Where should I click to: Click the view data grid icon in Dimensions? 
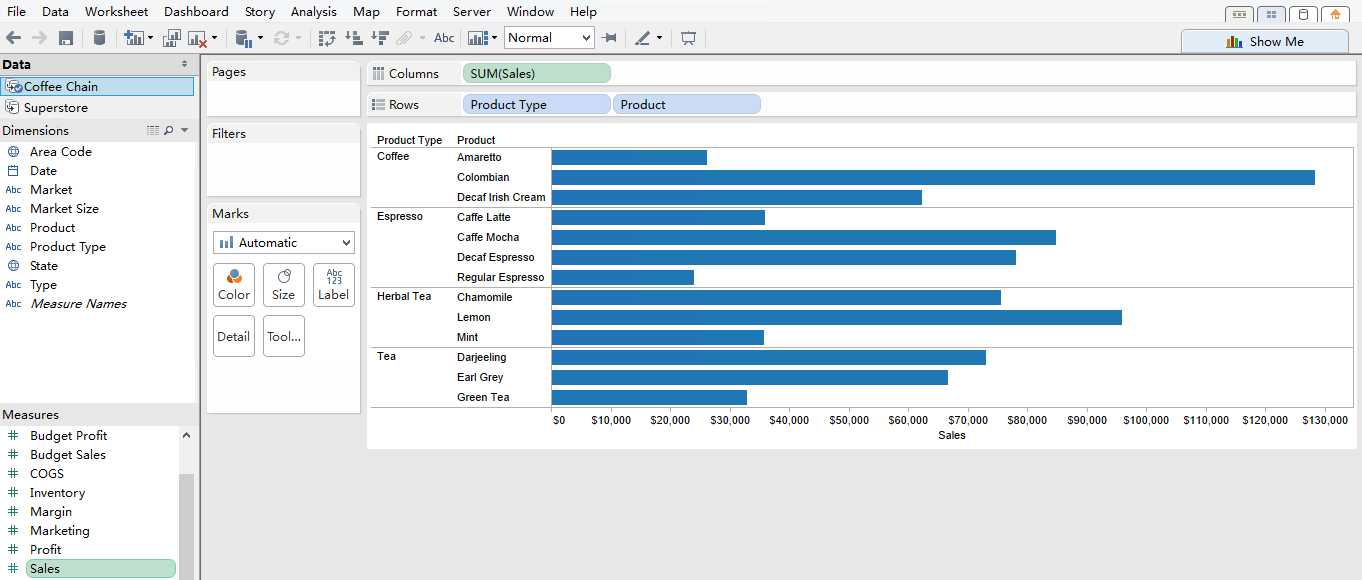tap(153, 131)
